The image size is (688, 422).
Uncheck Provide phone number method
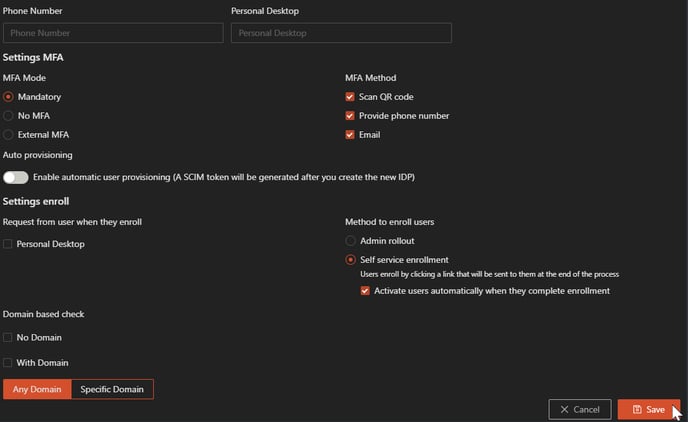350,116
